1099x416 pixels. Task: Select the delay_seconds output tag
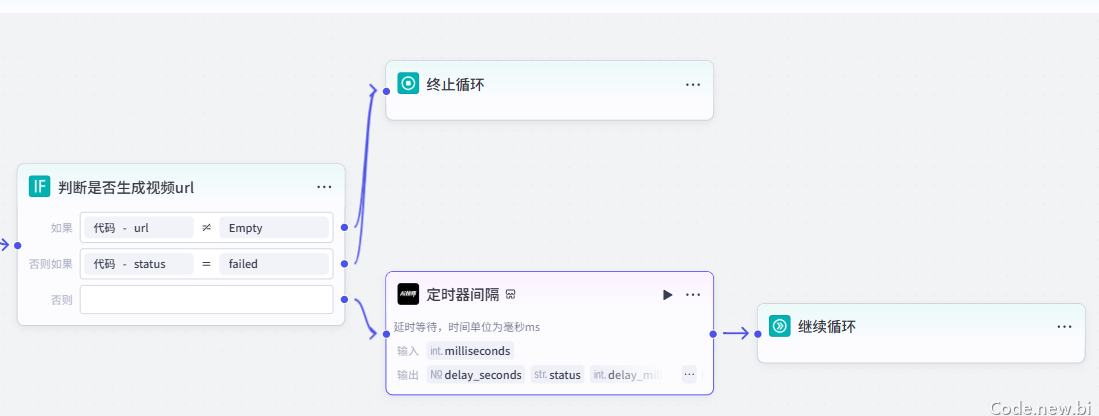(476, 375)
